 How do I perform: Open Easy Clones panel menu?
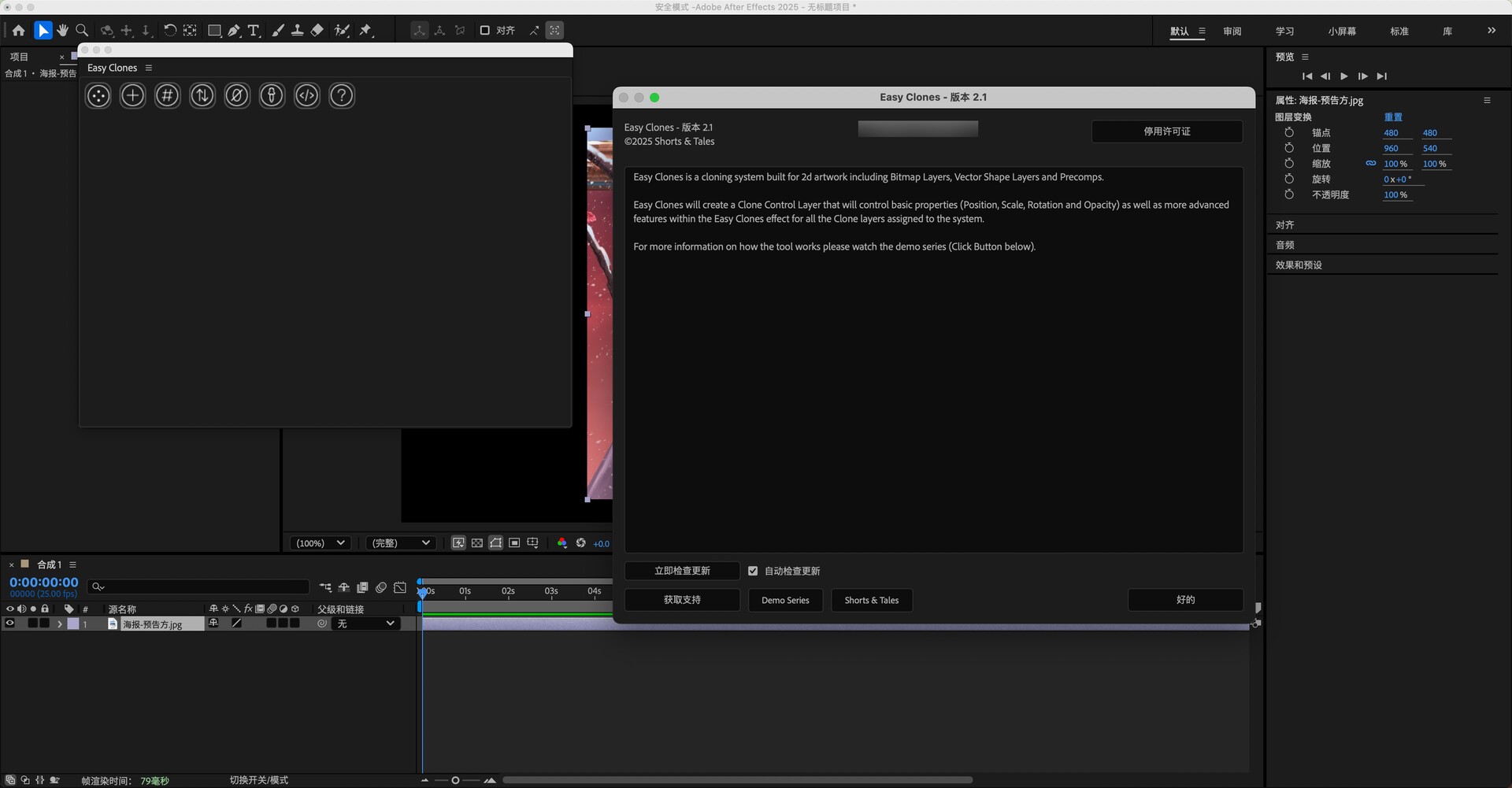[x=149, y=68]
